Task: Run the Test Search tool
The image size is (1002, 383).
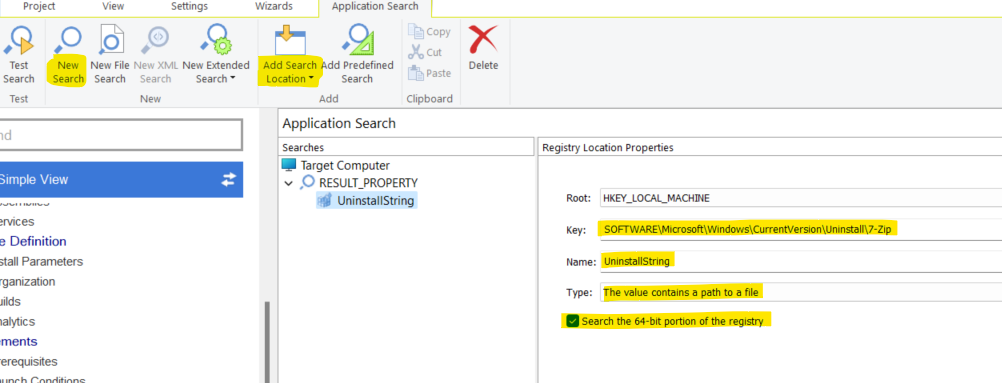Action: tap(19, 55)
